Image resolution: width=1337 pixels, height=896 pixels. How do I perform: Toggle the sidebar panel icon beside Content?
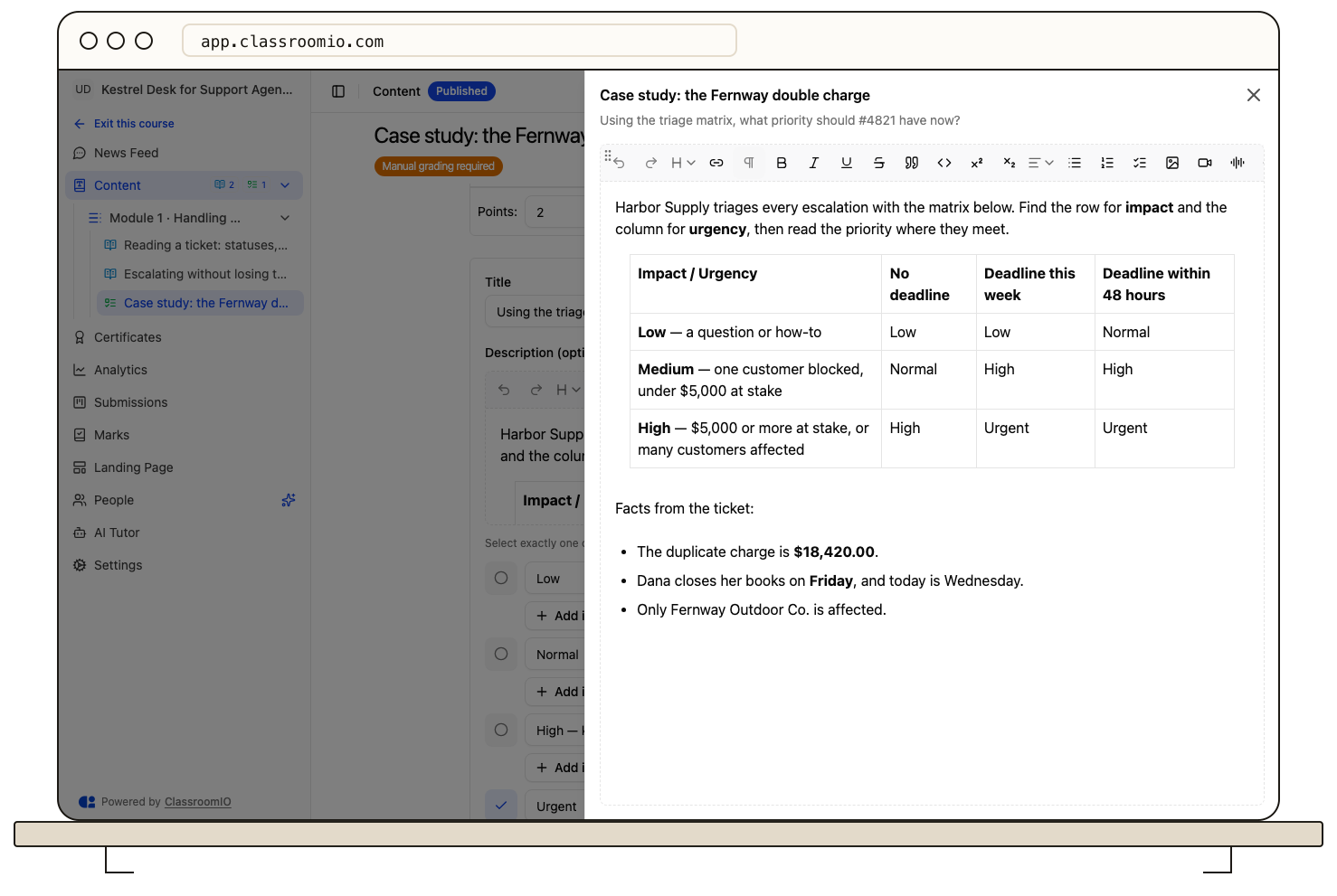[x=338, y=91]
